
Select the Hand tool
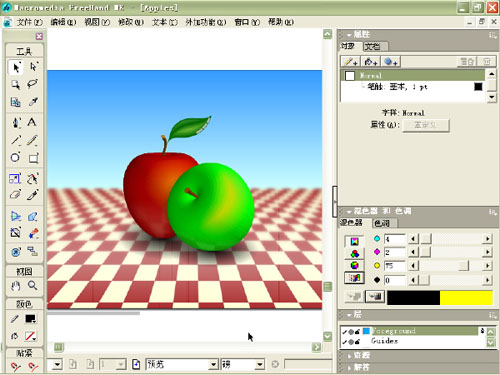click(x=15, y=286)
